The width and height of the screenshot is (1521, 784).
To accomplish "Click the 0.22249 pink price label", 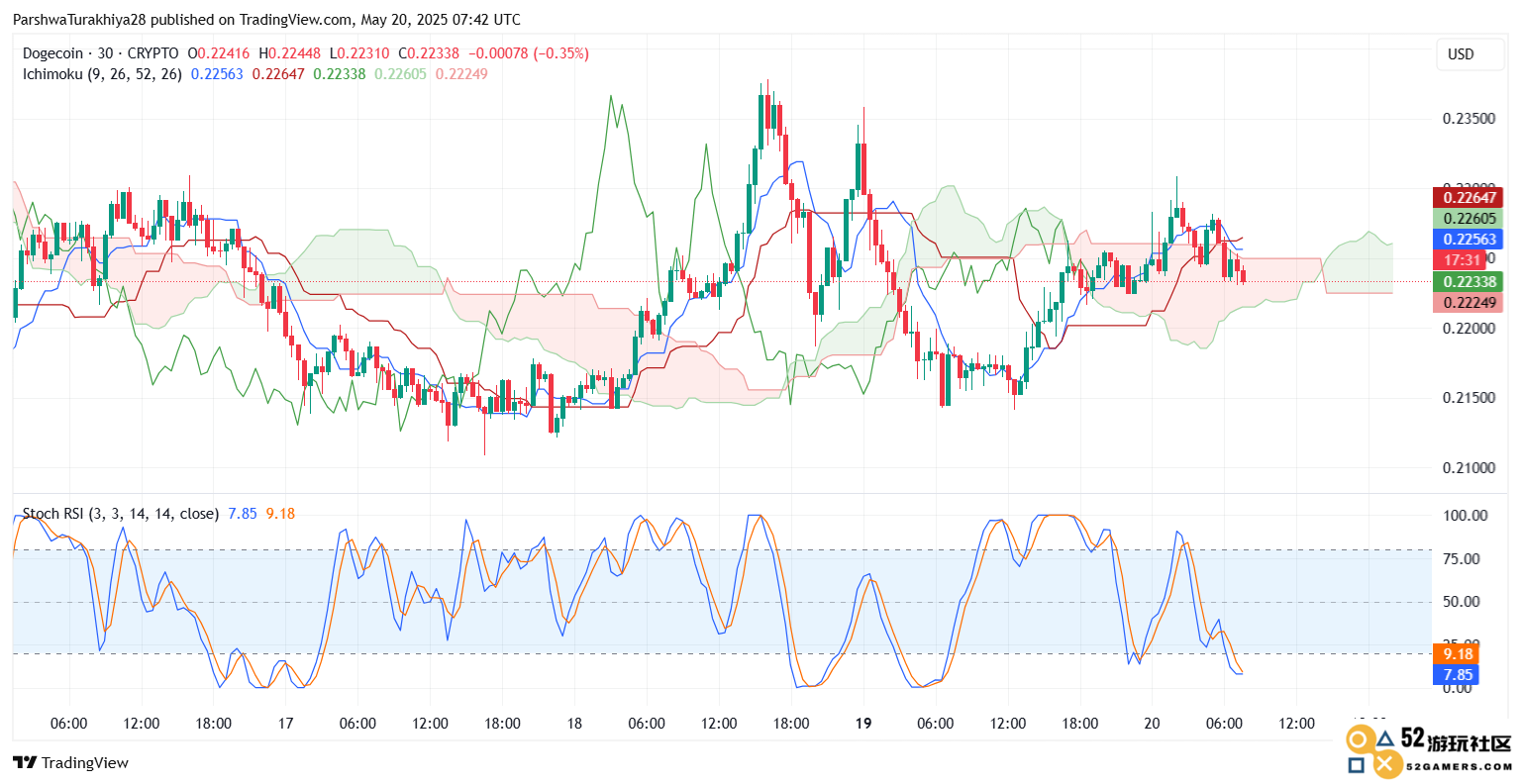I will coord(1470,303).
